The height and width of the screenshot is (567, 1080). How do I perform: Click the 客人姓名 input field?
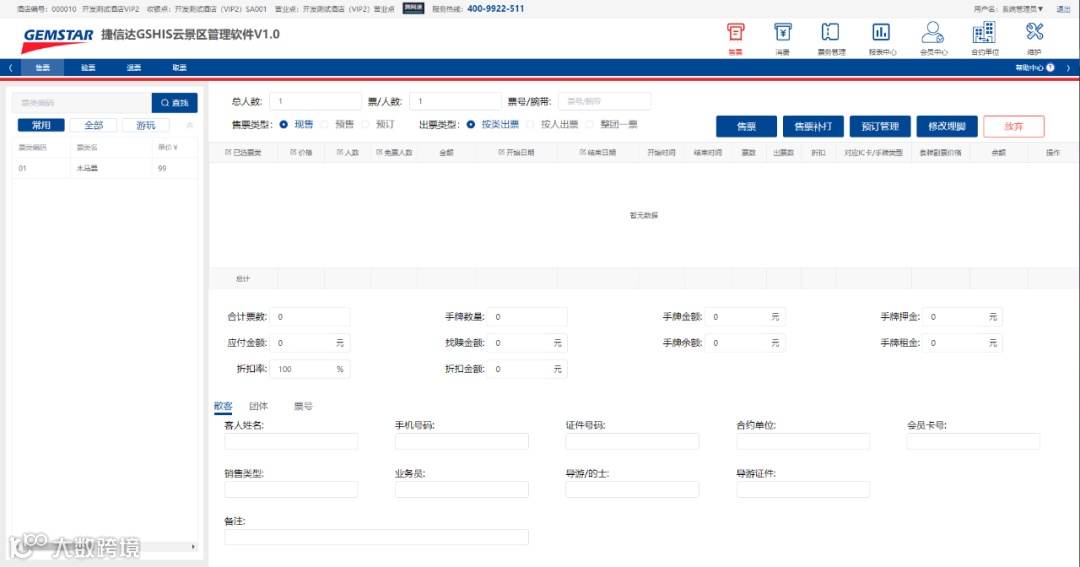coord(291,442)
